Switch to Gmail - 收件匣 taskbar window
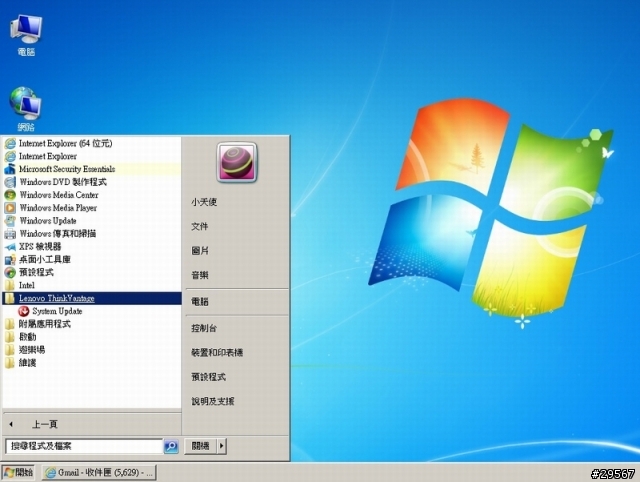 [x=99, y=473]
